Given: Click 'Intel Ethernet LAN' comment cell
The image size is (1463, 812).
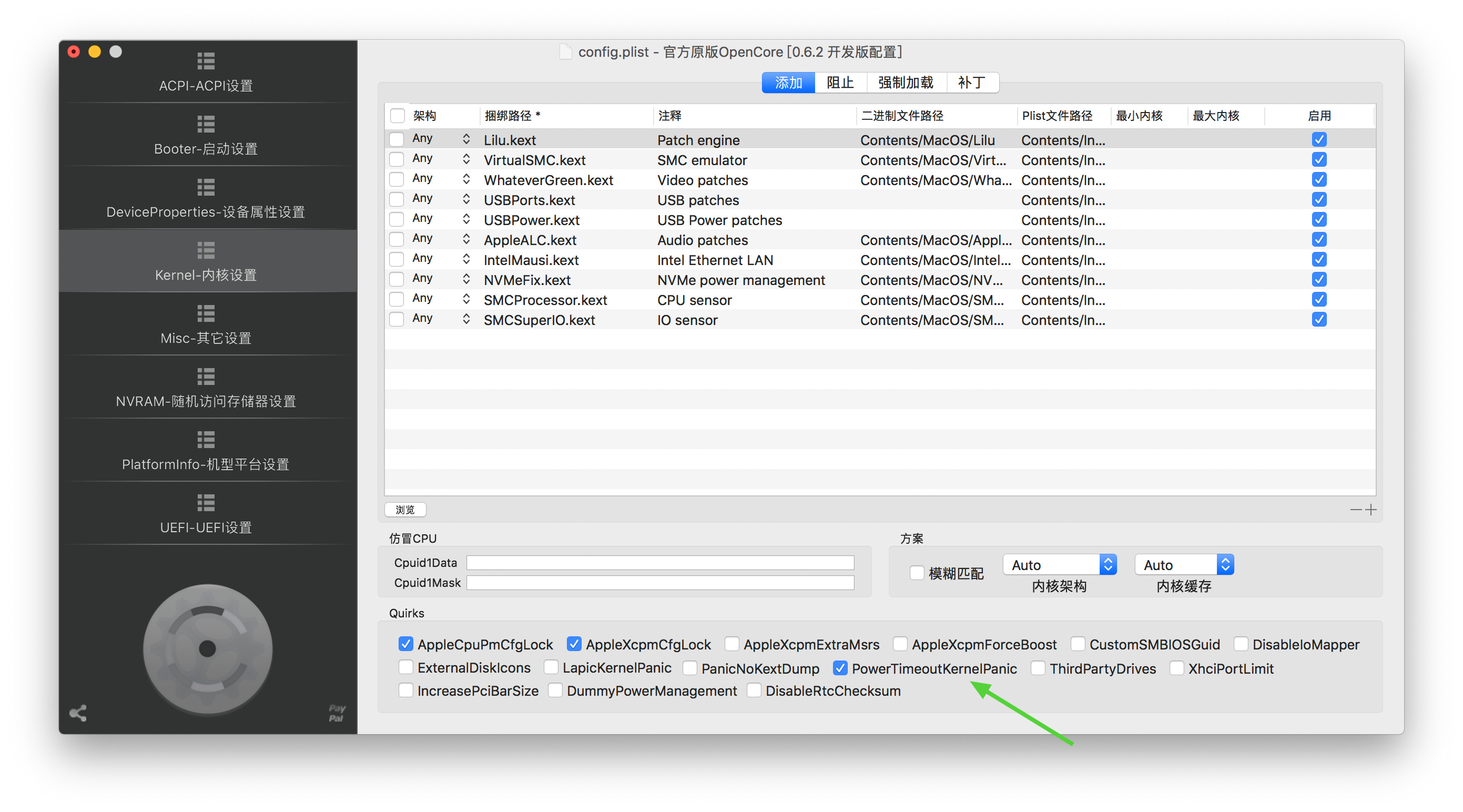Looking at the screenshot, I should tap(715, 260).
